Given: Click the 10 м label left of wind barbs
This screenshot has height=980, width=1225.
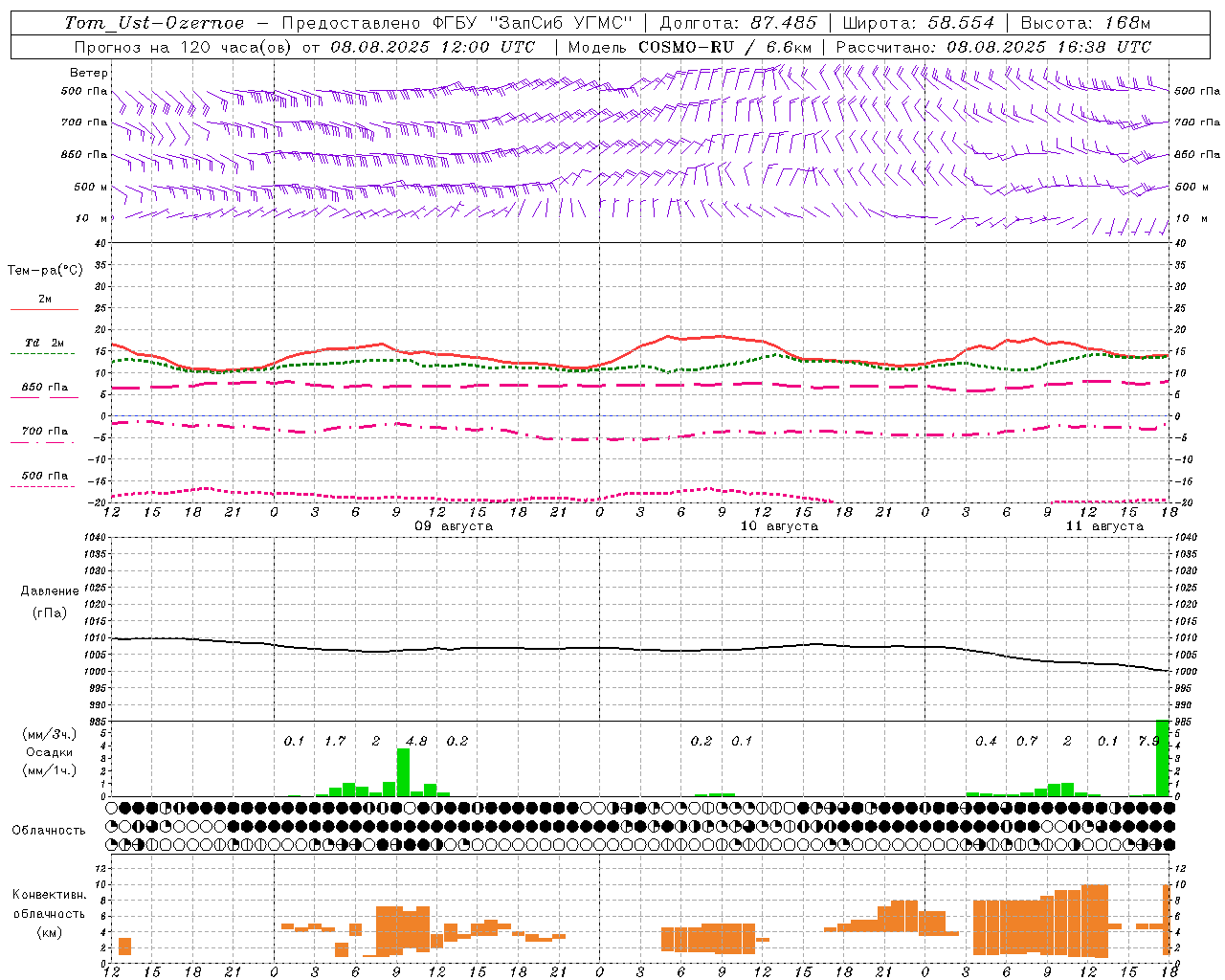Looking at the screenshot, I should point(92,218).
